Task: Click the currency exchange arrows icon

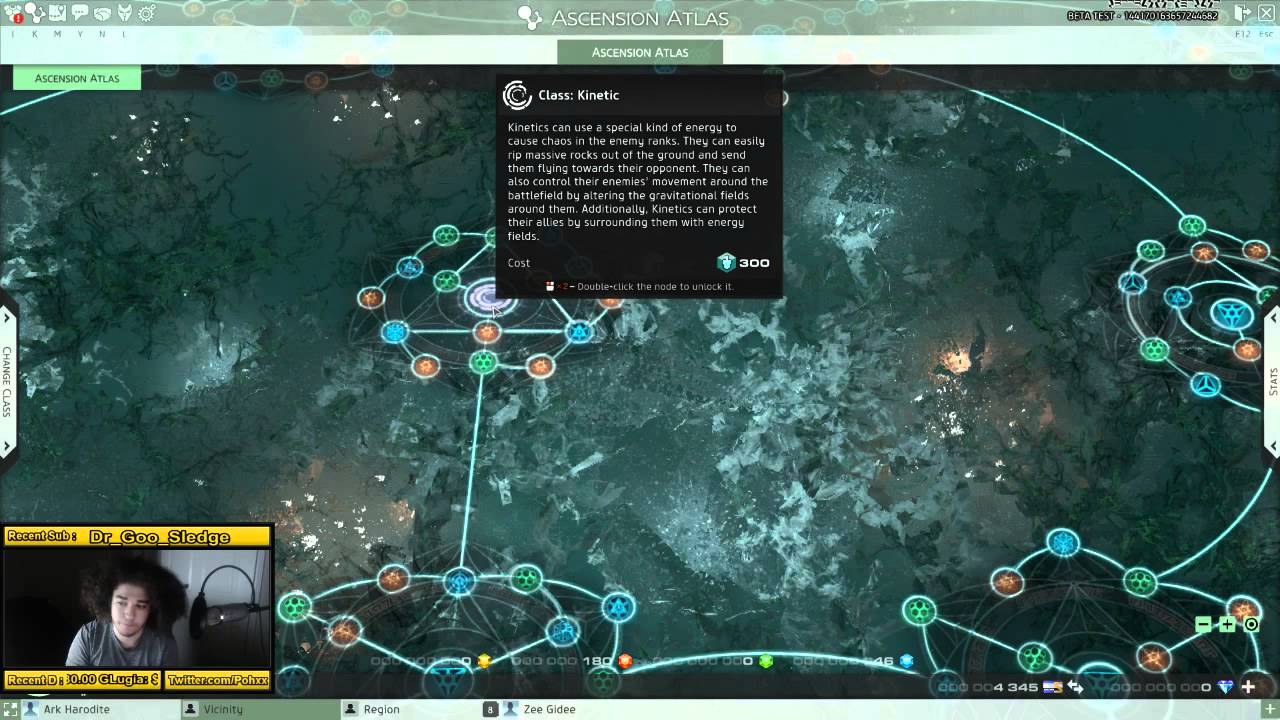Action: click(x=1075, y=687)
